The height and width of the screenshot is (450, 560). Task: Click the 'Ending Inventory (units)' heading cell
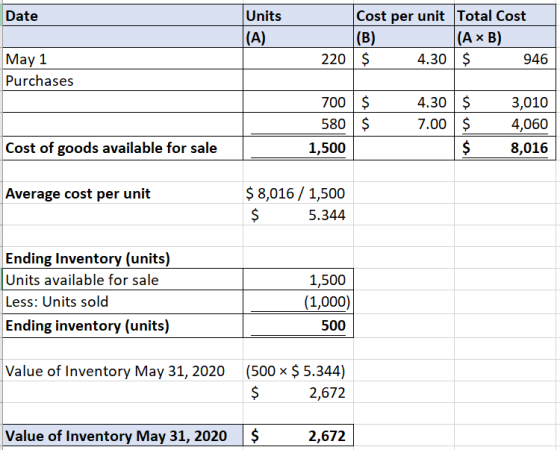click(x=123, y=258)
